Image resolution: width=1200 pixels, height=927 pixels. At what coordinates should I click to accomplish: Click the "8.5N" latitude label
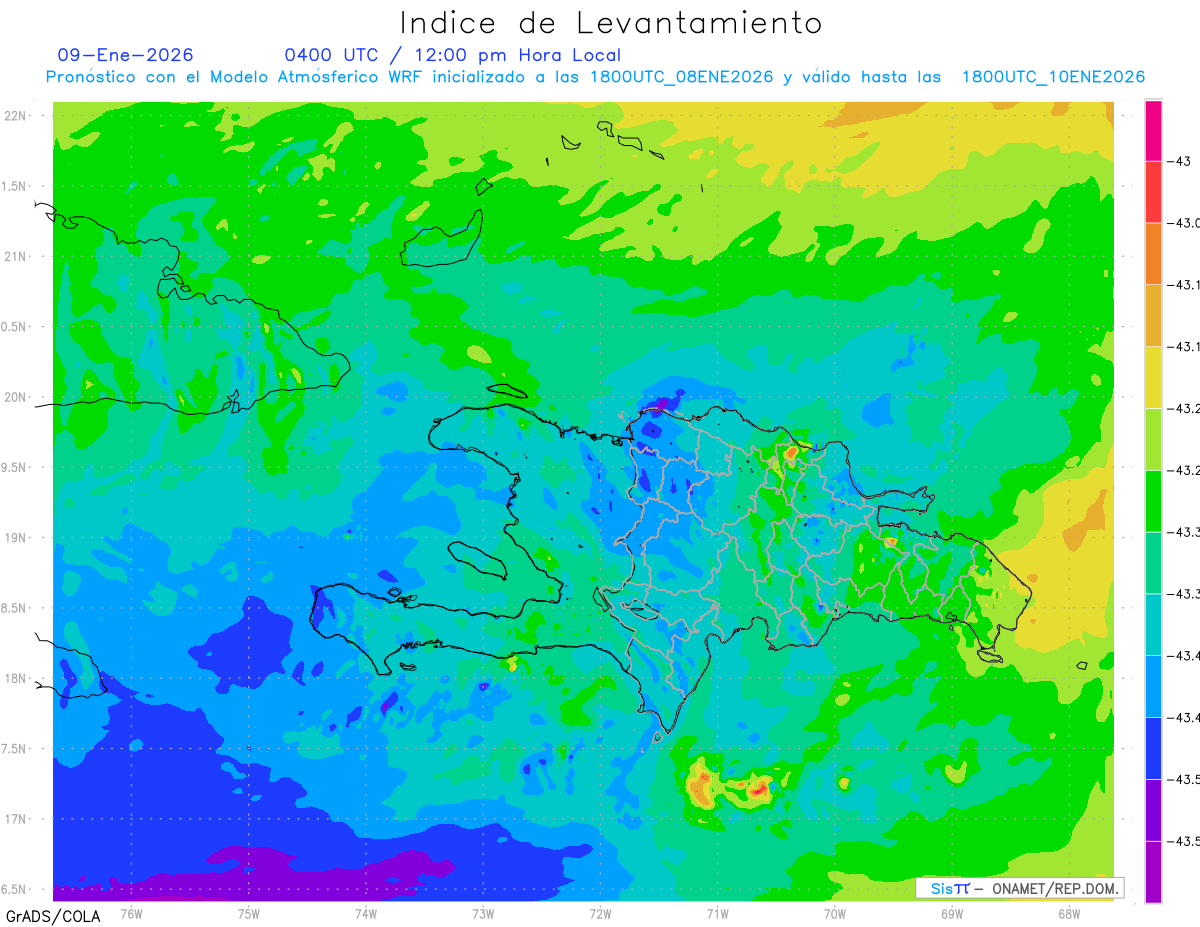tap(15, 608)
